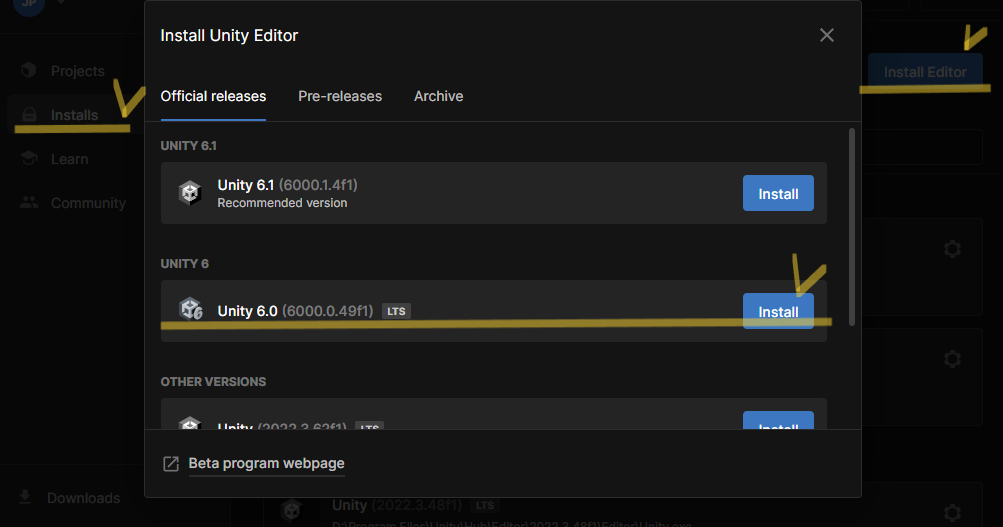Open settings gear of second install row
The height and width of the screenshot is (527, 1003).
pos(952,359)
